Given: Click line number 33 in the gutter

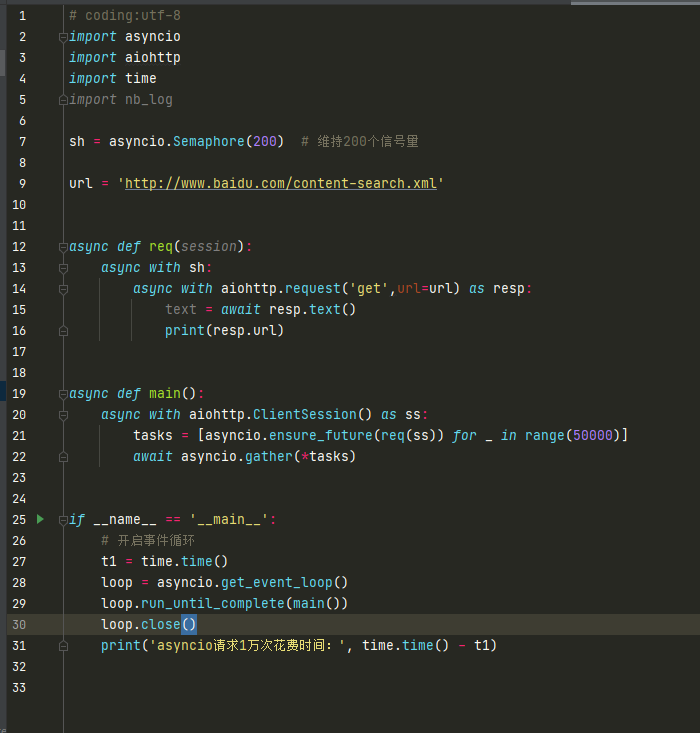Looking at the screenshot, I should pyautogui.click(x=19, y=688).
